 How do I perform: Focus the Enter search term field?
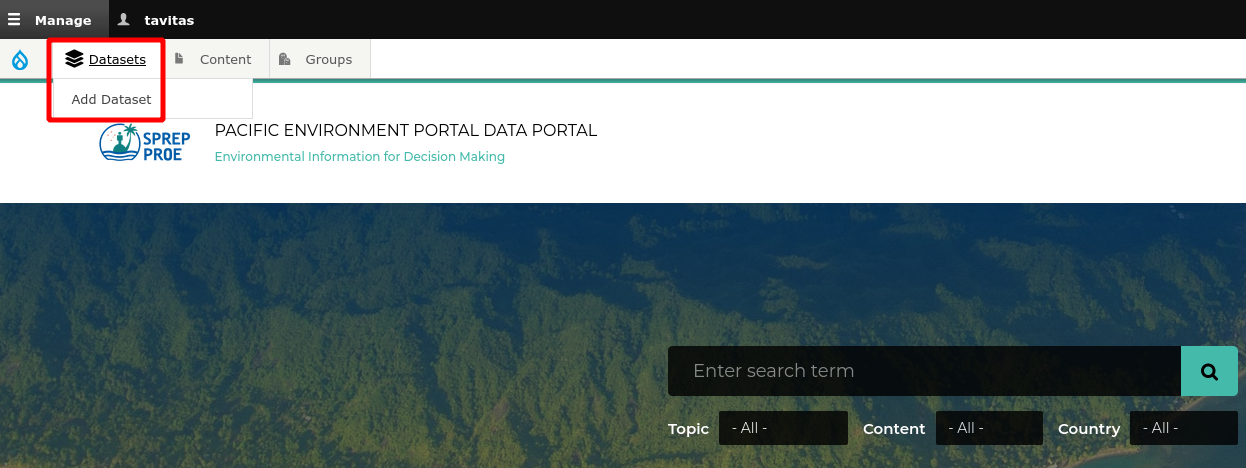coord(924,371)
